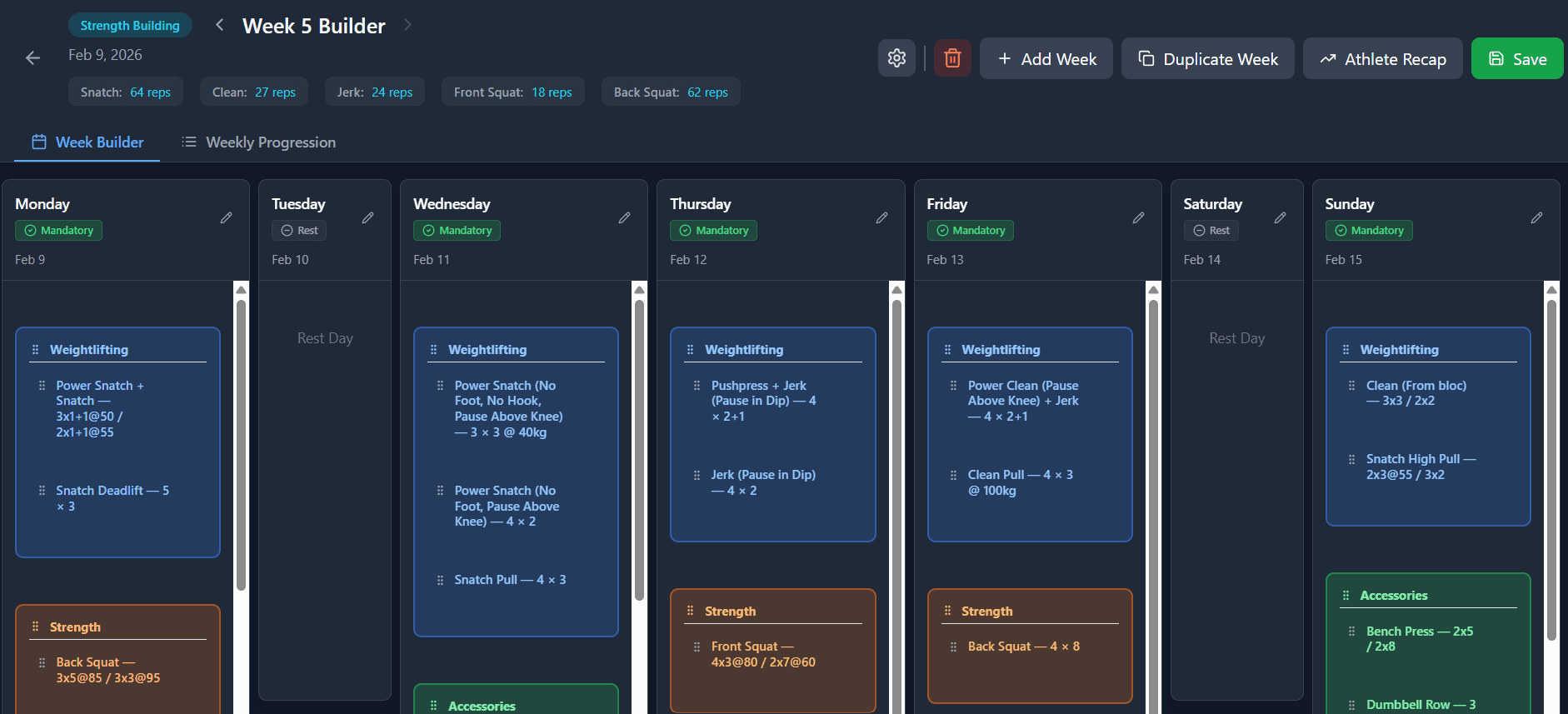Screen dimensions: 1568x714
Task: Click the red trash delete icon
Action: [952, 58]
